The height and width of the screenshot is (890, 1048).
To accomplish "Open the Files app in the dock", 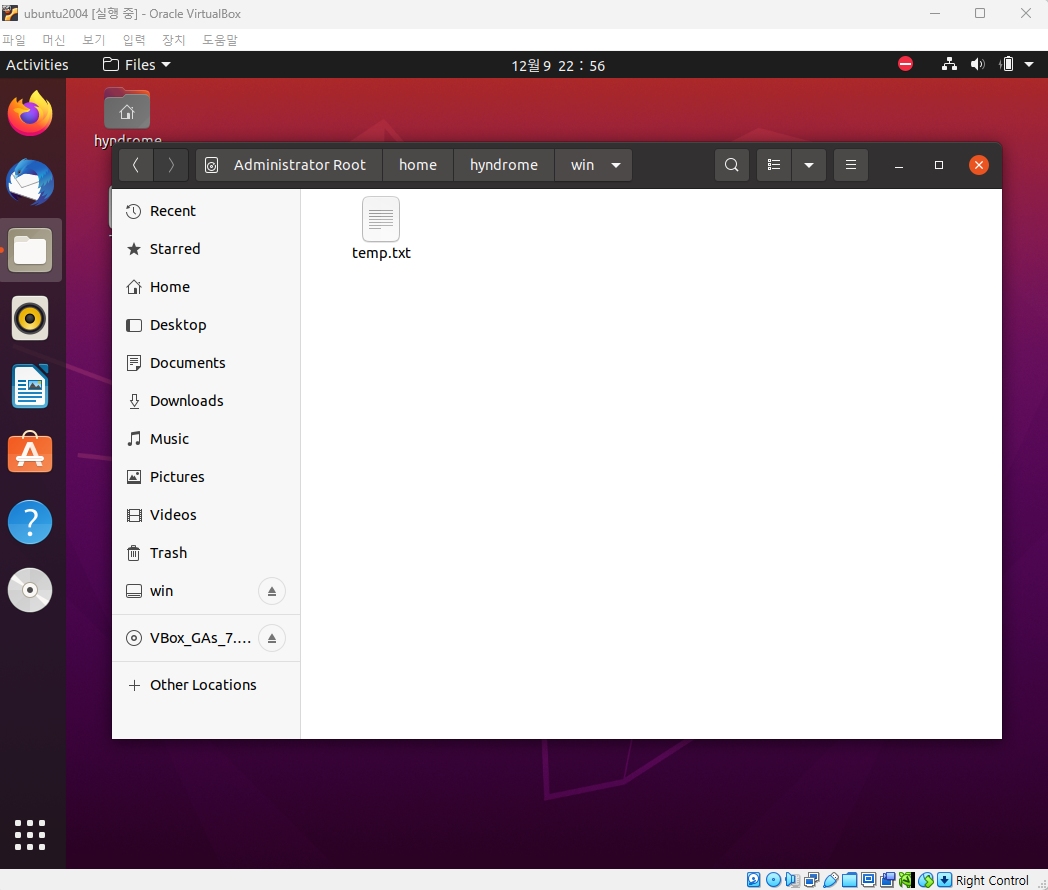I will [x=30, y=251].
